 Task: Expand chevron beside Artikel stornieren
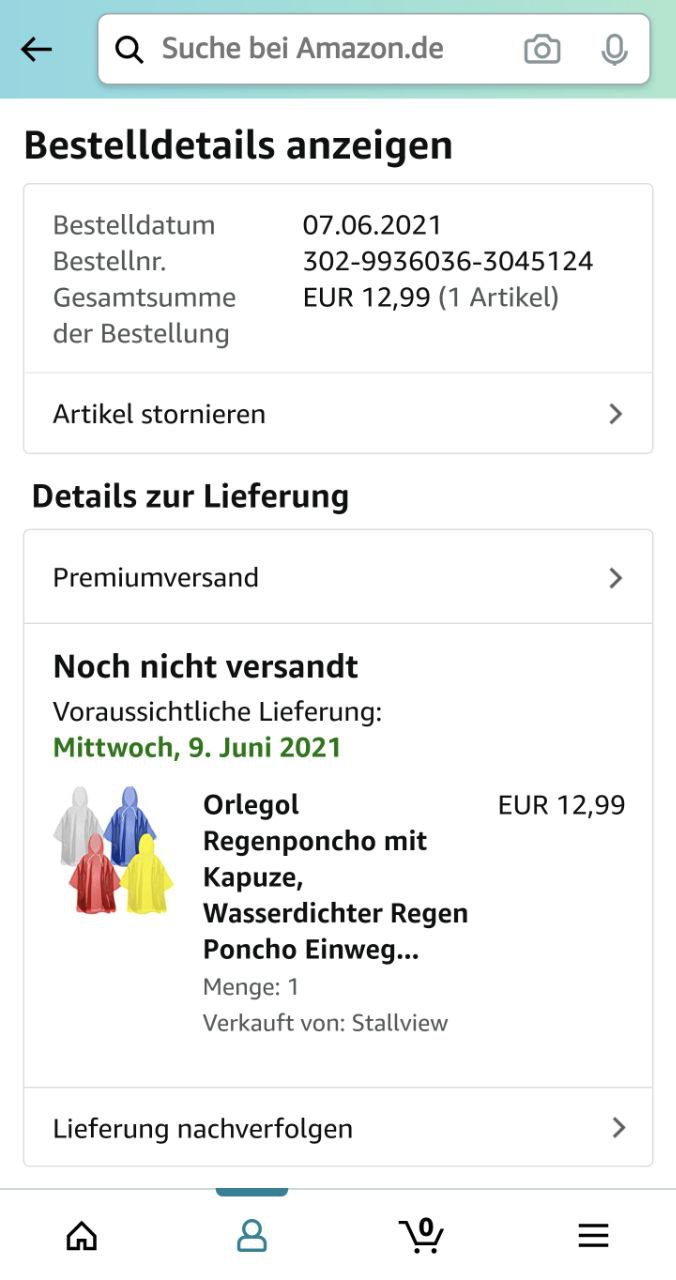coord(616,414)
